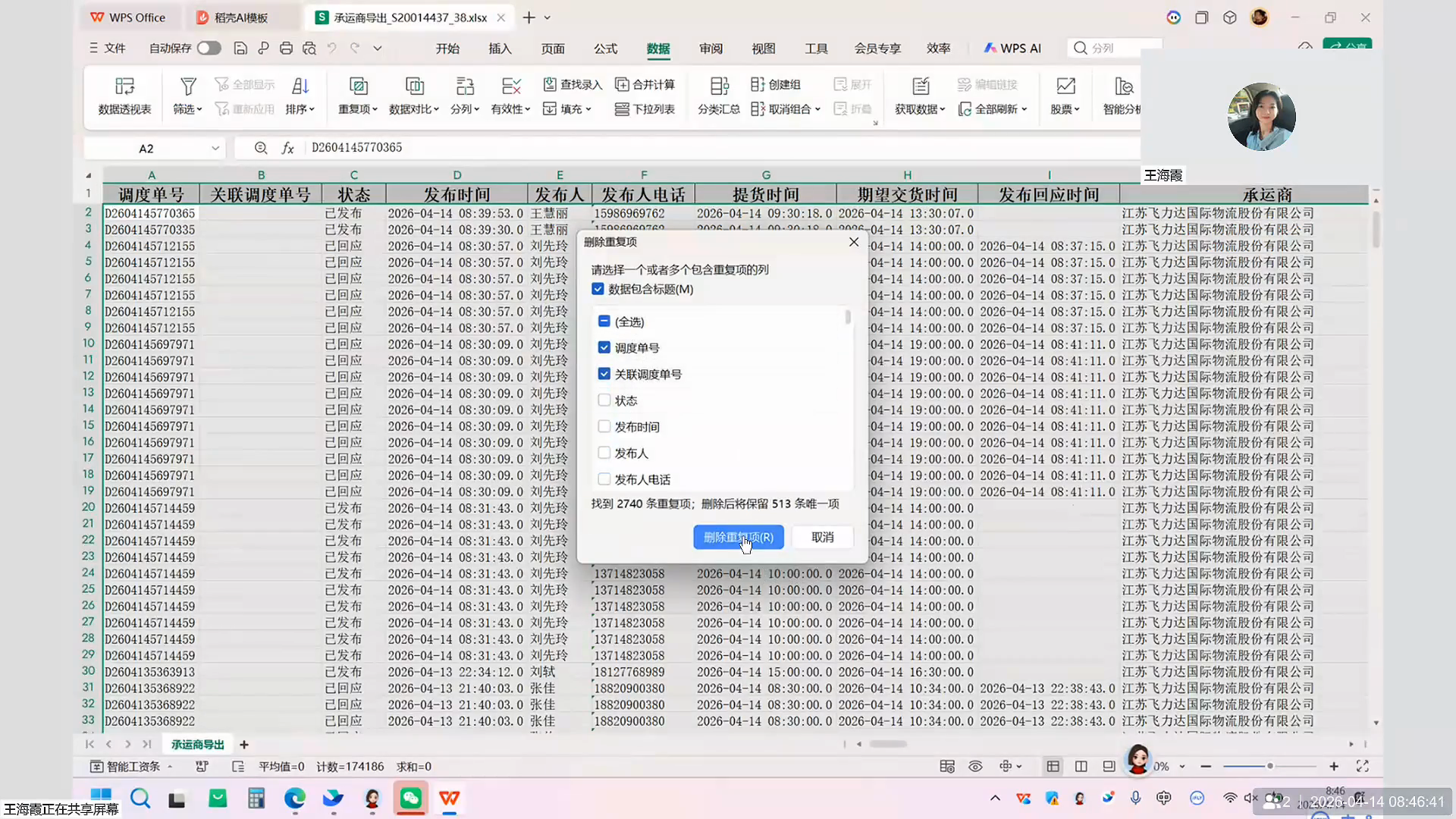This screenshot has width=1456, height=819.
Task: Check the 状态 column checkbox
Action: pyautogui.click(x=604, y=400)
